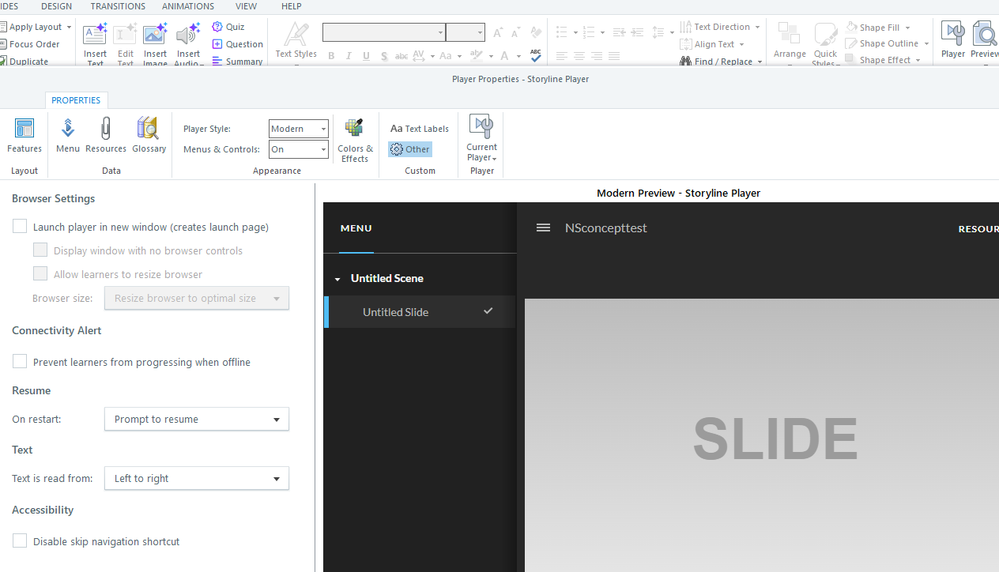
Task: Open the Features layout icon
Action: pos(24,135)
